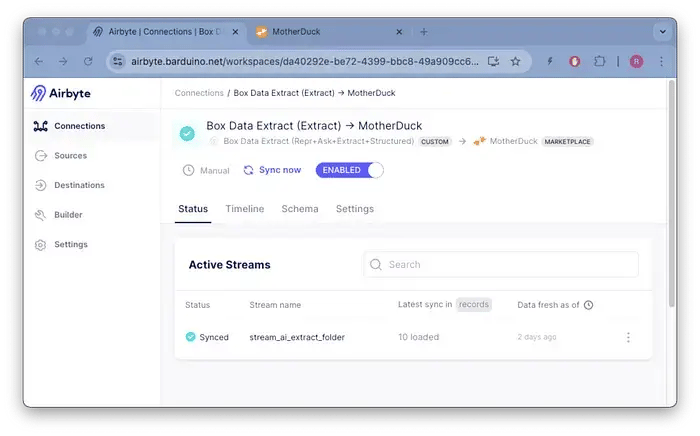Viewport: 700px width, 436px height.
Task: Click the Box Data Extract source link
Action: pos(318,141)
